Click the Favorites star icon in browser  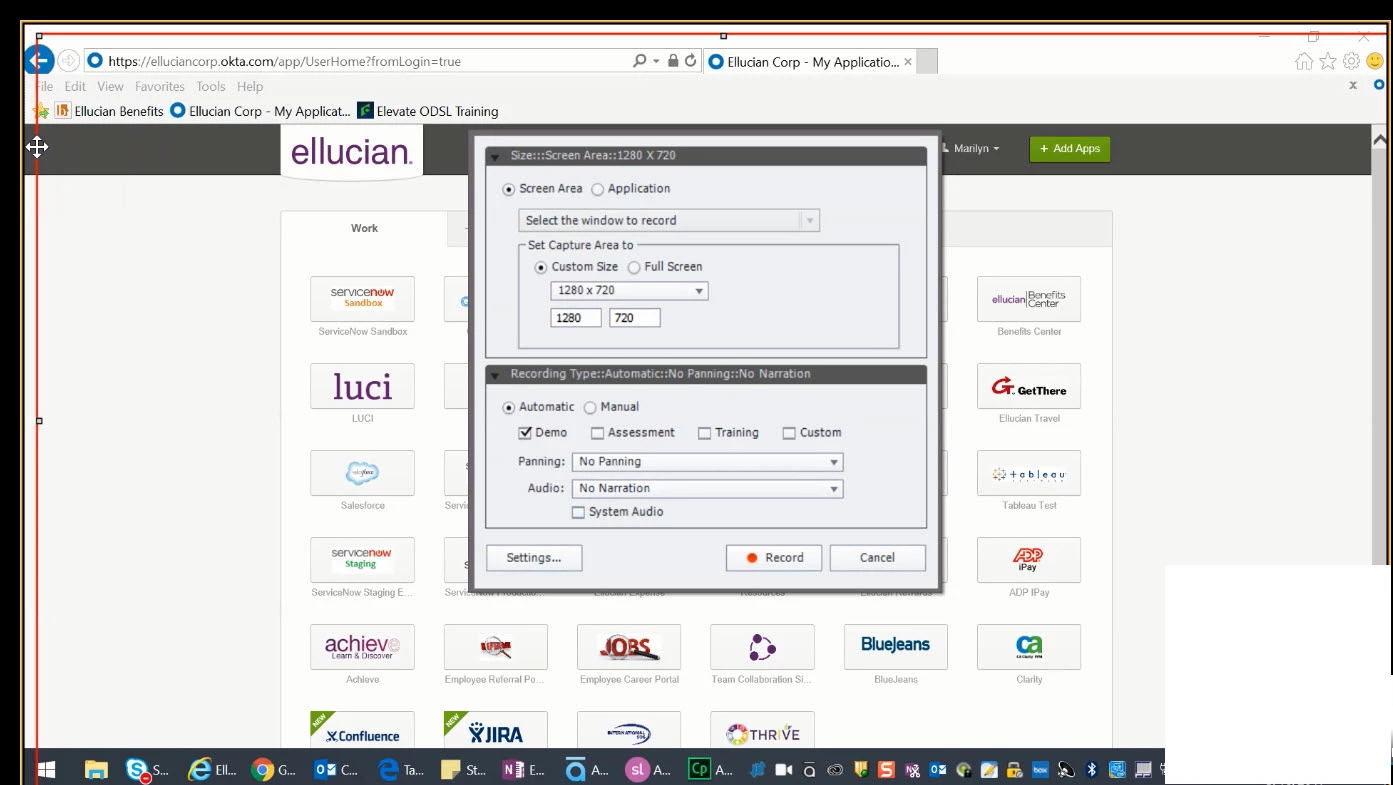coord(1328,61)
